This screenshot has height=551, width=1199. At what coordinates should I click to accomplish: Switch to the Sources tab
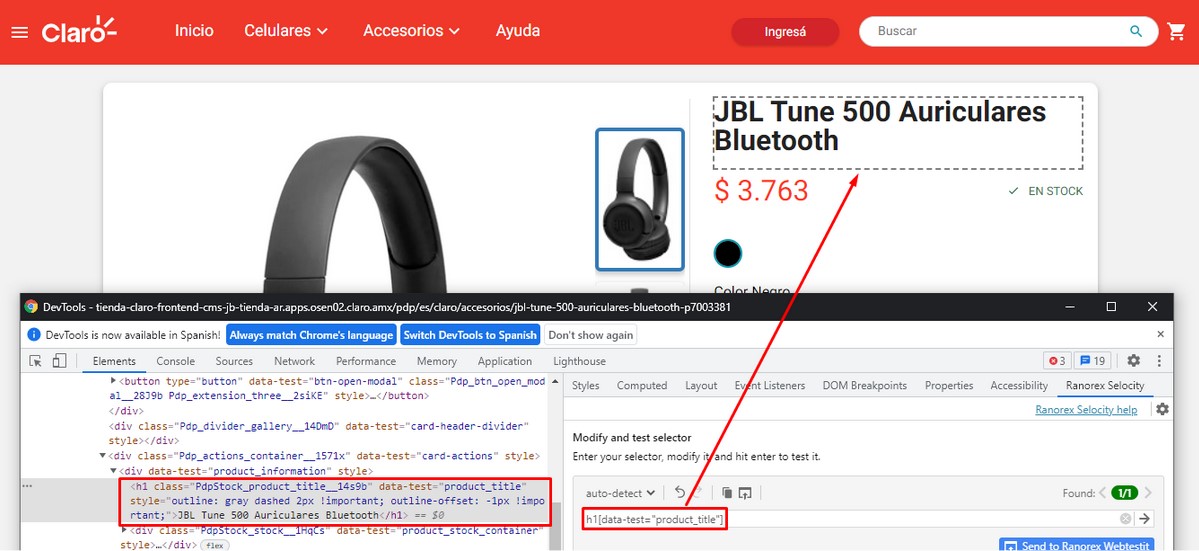tap(234, 361)
